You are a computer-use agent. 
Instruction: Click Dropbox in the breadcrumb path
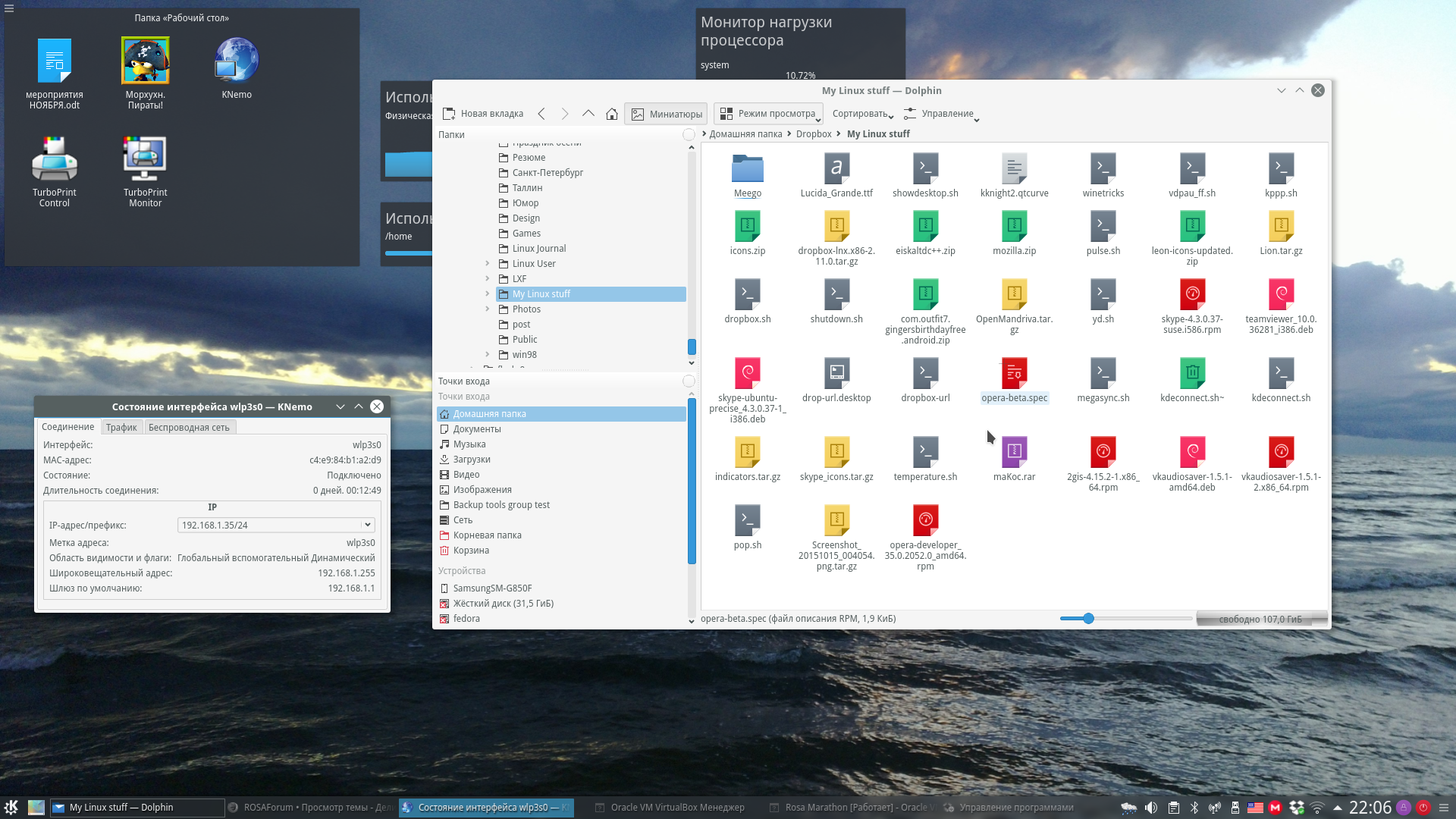[814, 134]
